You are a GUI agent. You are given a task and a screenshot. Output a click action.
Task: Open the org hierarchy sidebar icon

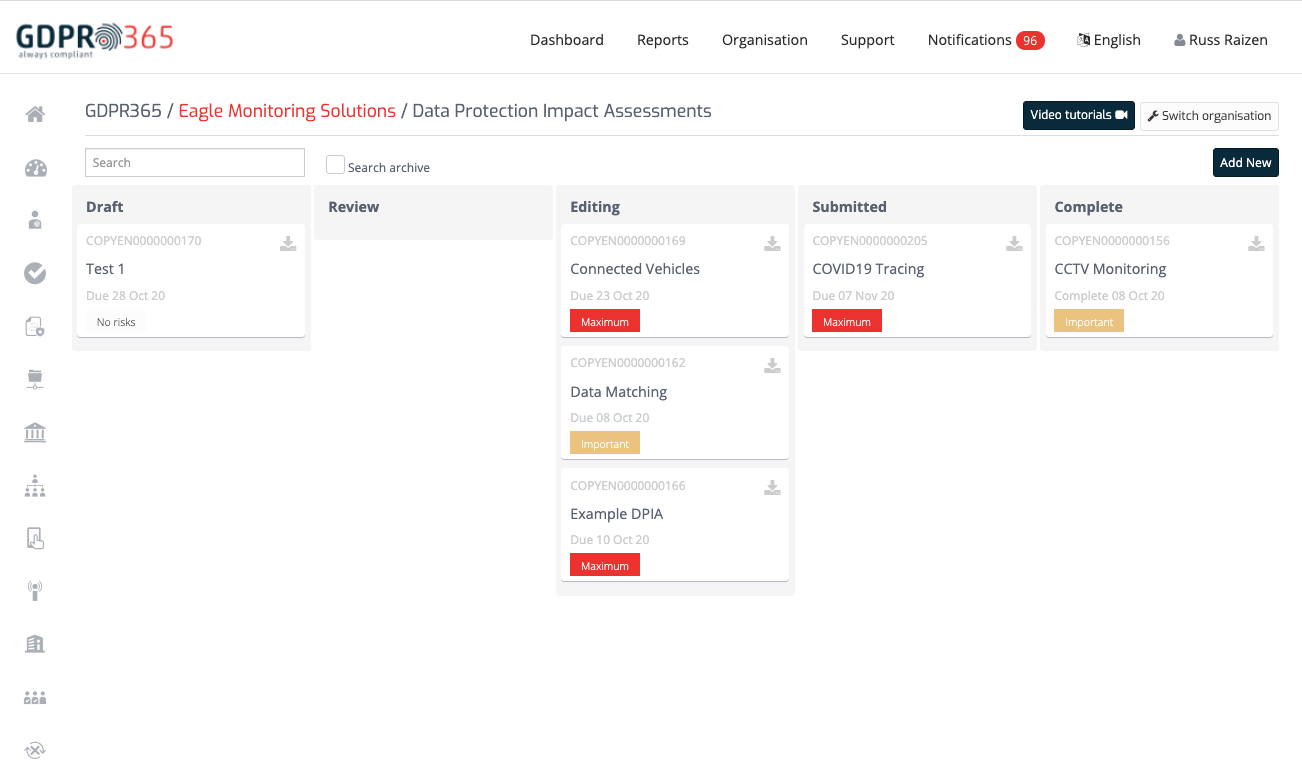pos(35,486)
